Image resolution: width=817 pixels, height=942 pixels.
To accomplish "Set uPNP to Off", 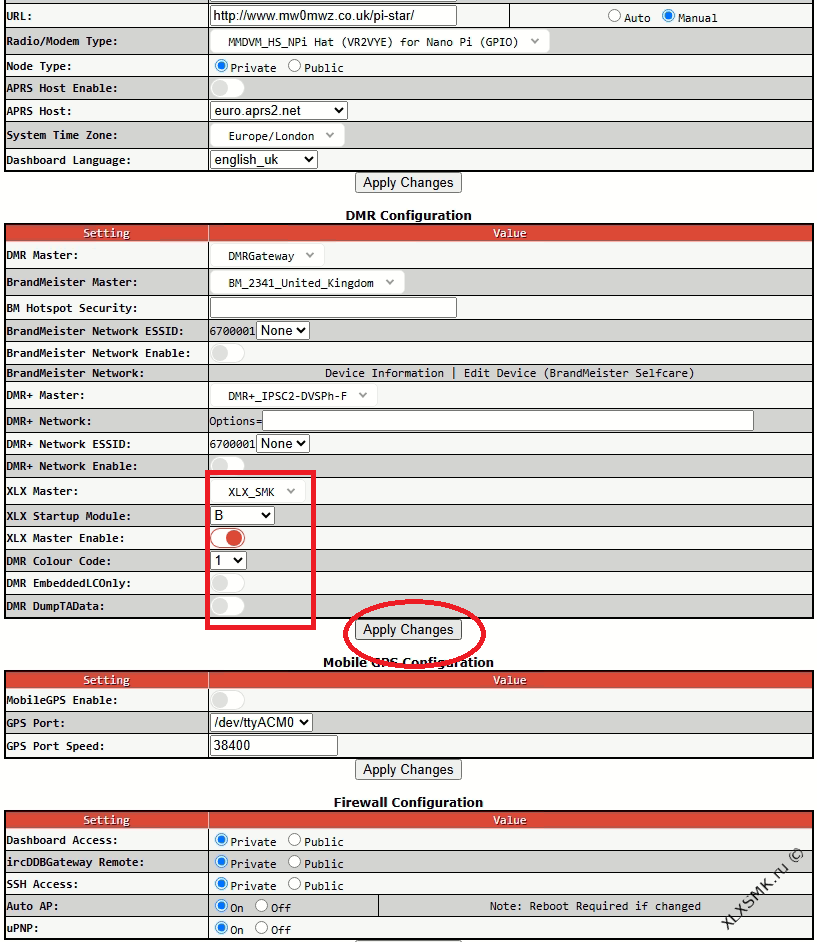I will coord(261,928).
